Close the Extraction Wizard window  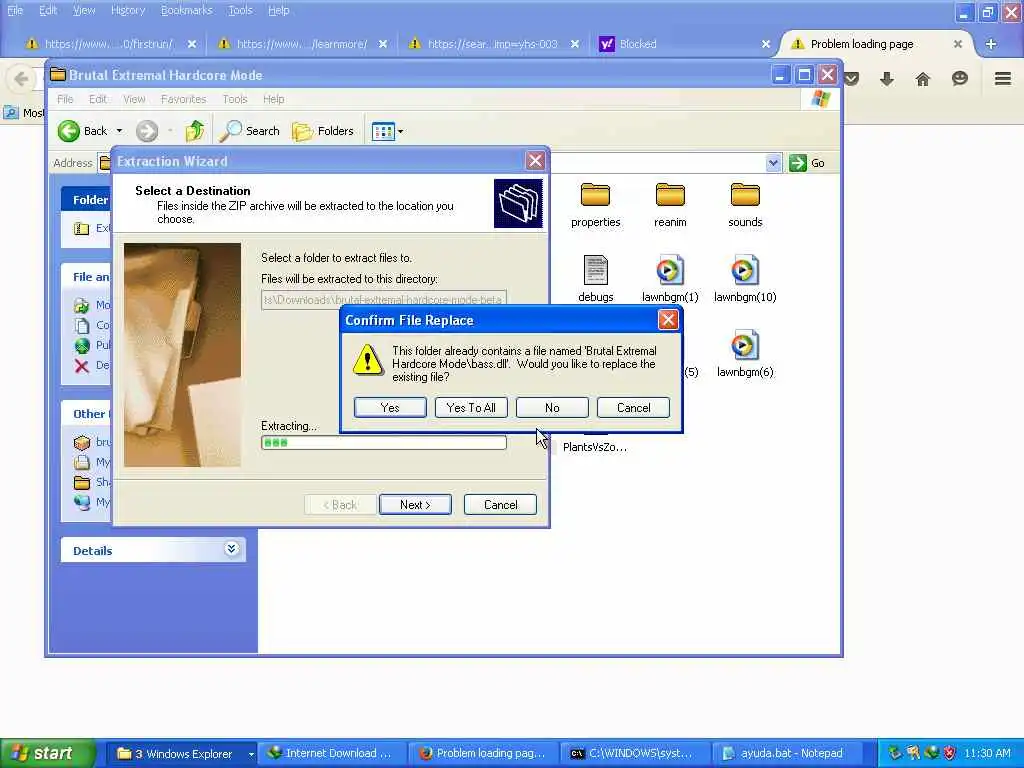[535, 161]
